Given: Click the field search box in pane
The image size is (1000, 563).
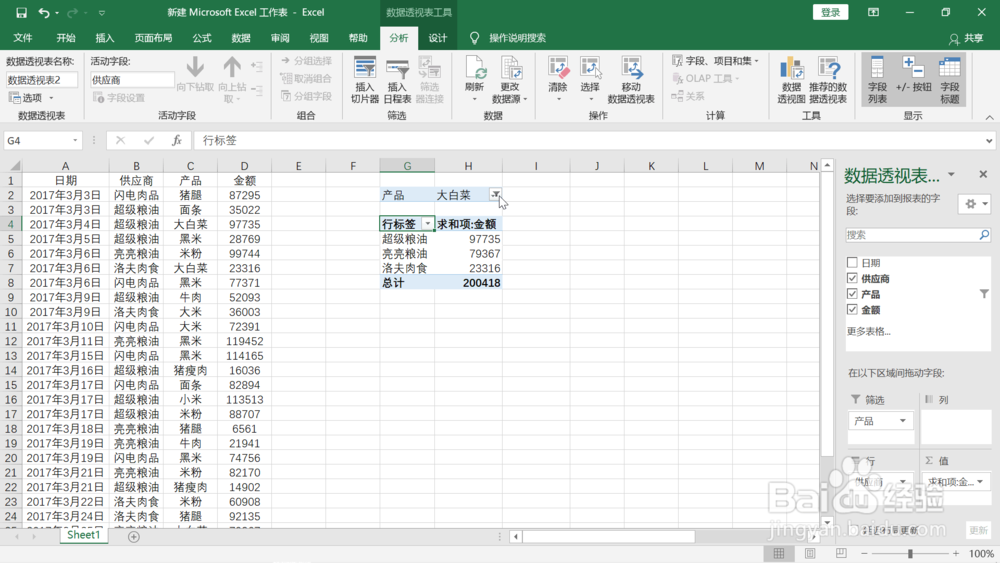Looking at the screenshot, I should [x=918, y=235].
